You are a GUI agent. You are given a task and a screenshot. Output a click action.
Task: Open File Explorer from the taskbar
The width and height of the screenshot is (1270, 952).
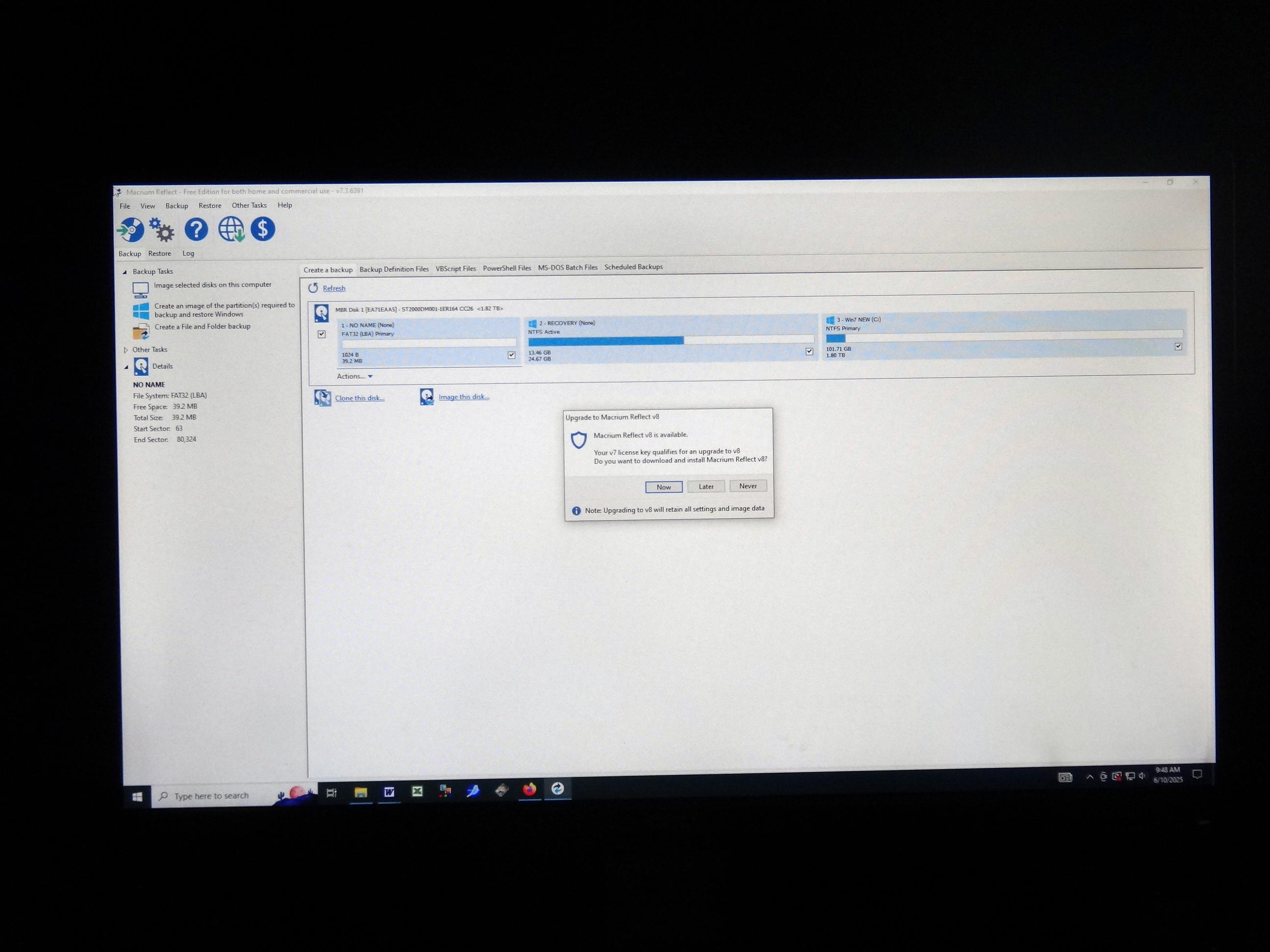tap(361, 792)
